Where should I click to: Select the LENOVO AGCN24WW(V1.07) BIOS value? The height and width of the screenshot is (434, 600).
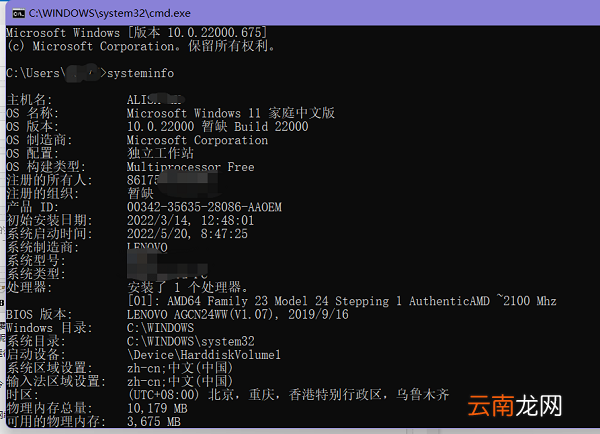238,314
